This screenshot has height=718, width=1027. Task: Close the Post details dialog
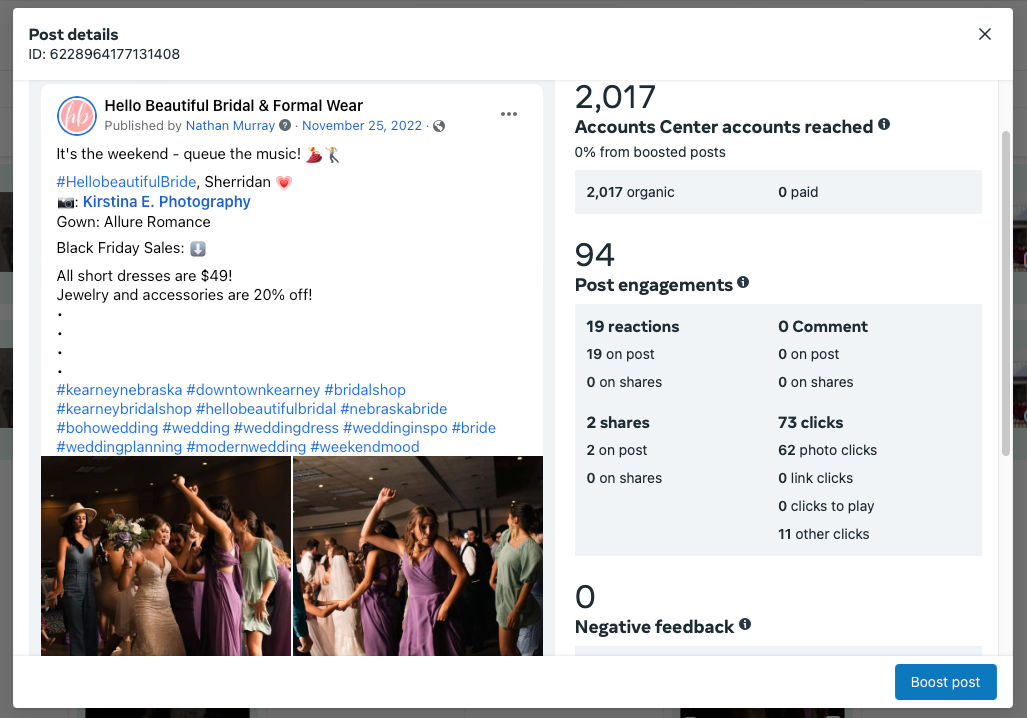pyautogui.click(x=985, y=33)
